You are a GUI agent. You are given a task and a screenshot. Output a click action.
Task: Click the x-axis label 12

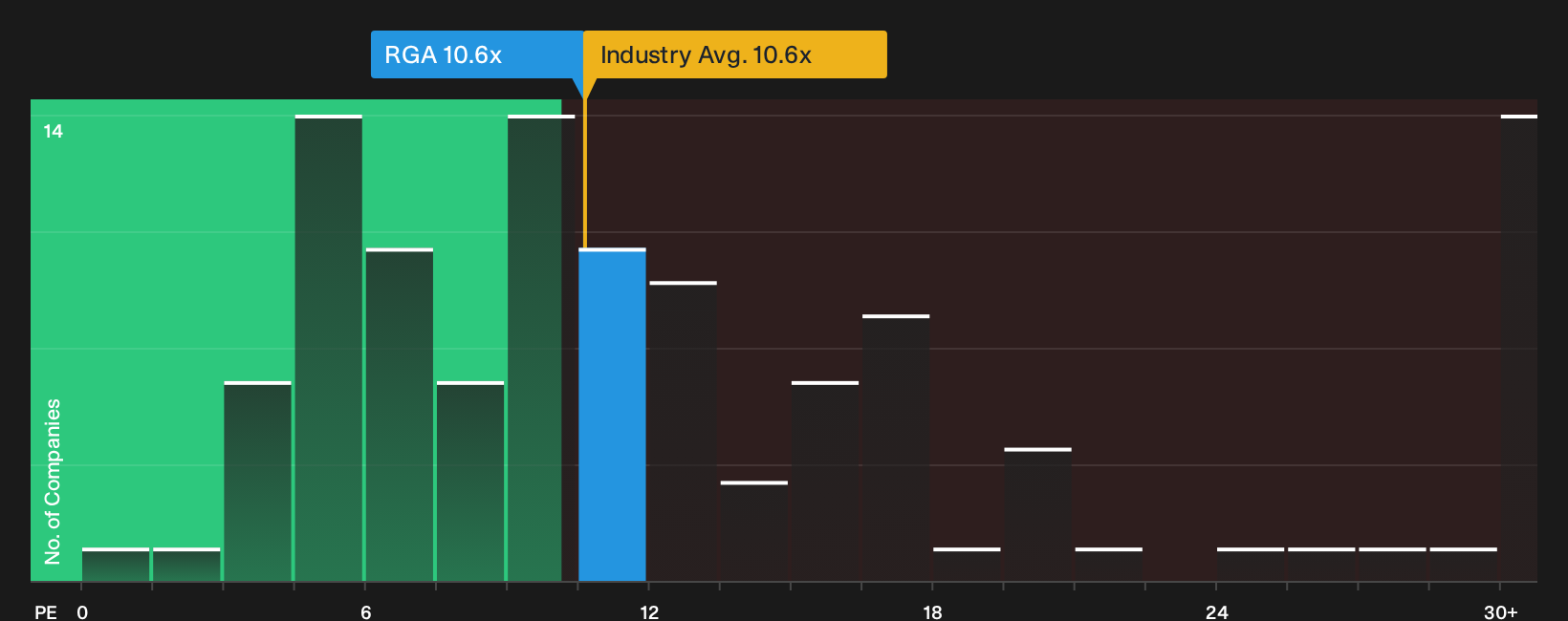pos(649,612)
